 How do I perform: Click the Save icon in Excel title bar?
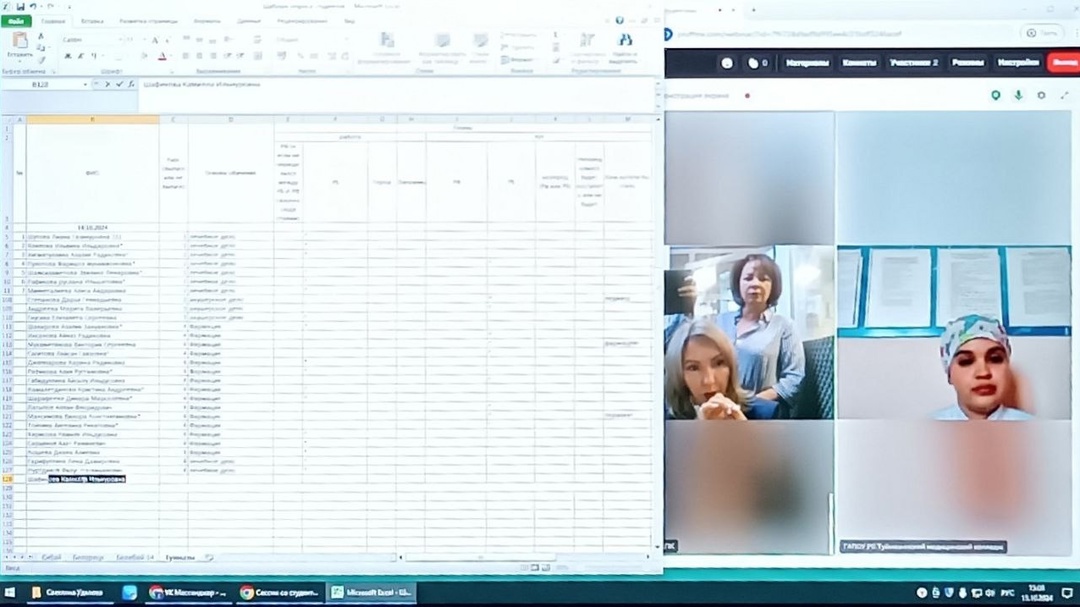(x=20, y=6)
